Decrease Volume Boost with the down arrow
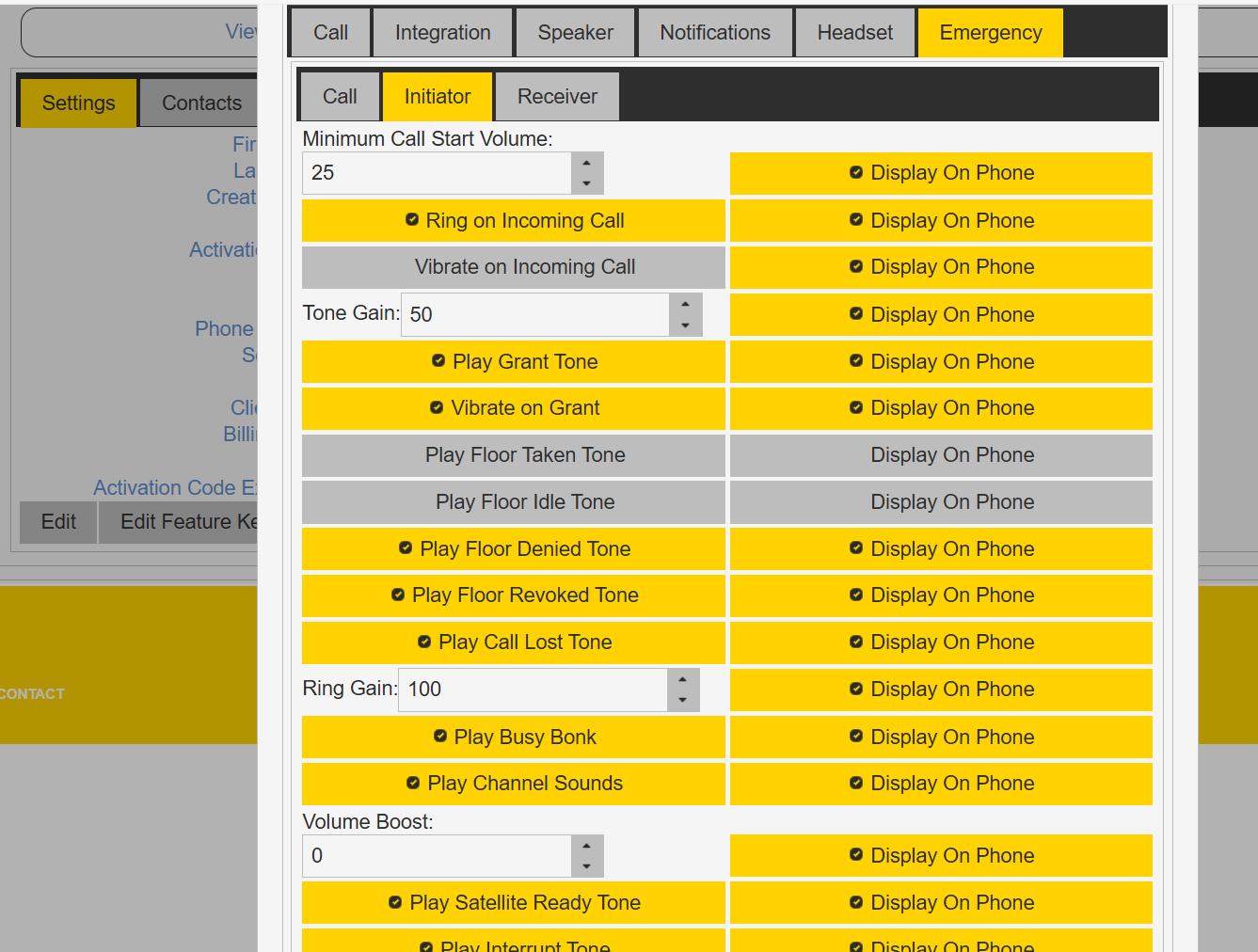 587,866
